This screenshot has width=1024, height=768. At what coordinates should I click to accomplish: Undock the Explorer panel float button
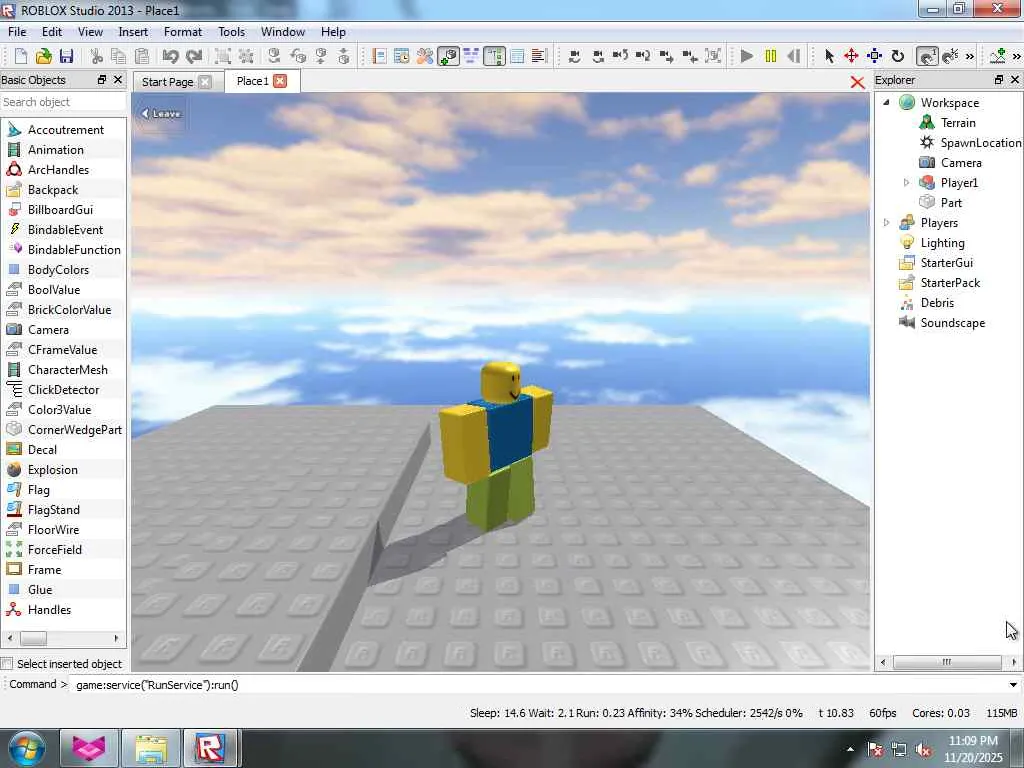pyautogui.click(x=999, y=80)
